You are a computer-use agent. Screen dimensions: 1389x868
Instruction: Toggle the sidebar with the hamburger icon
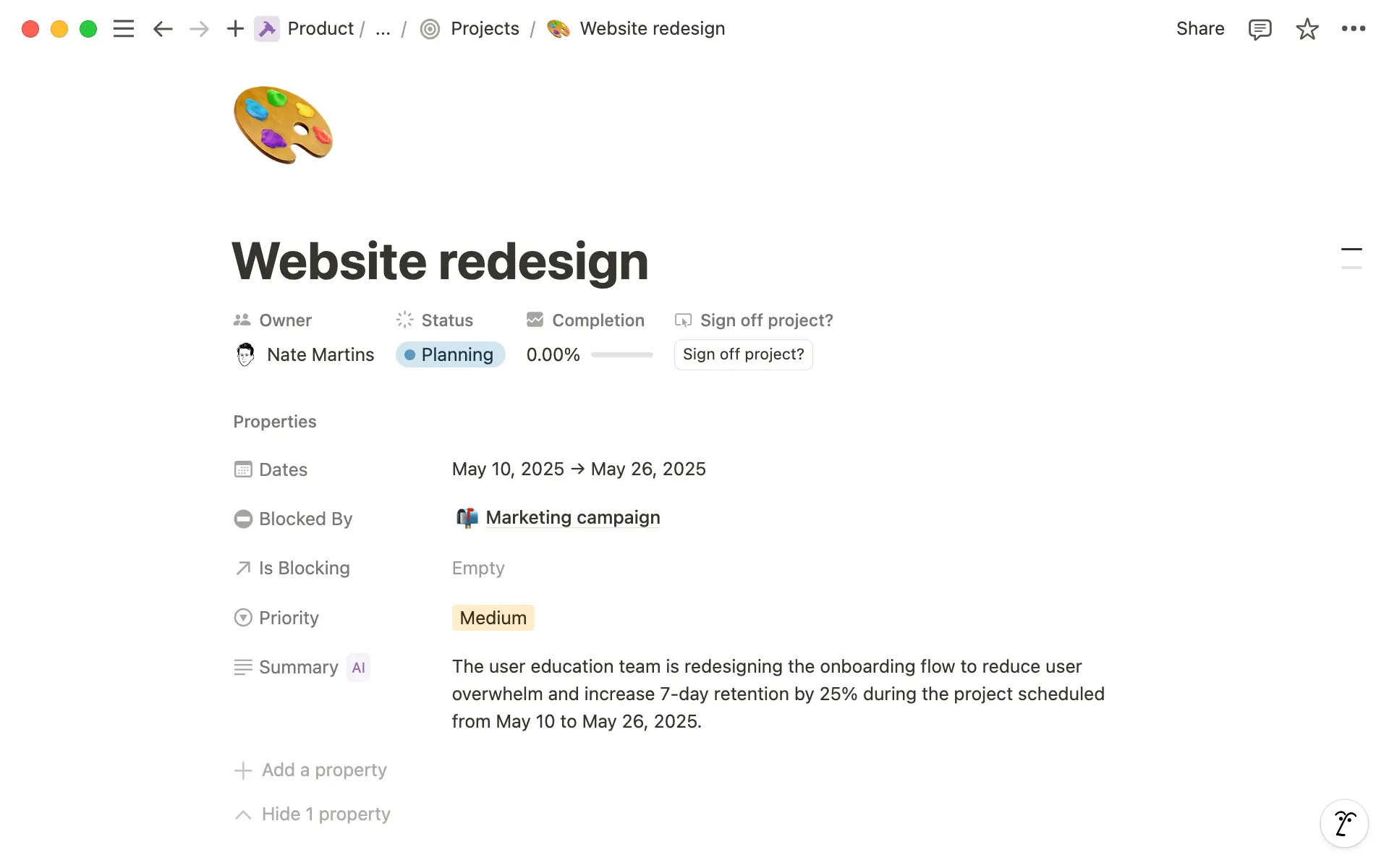point(124,29)
